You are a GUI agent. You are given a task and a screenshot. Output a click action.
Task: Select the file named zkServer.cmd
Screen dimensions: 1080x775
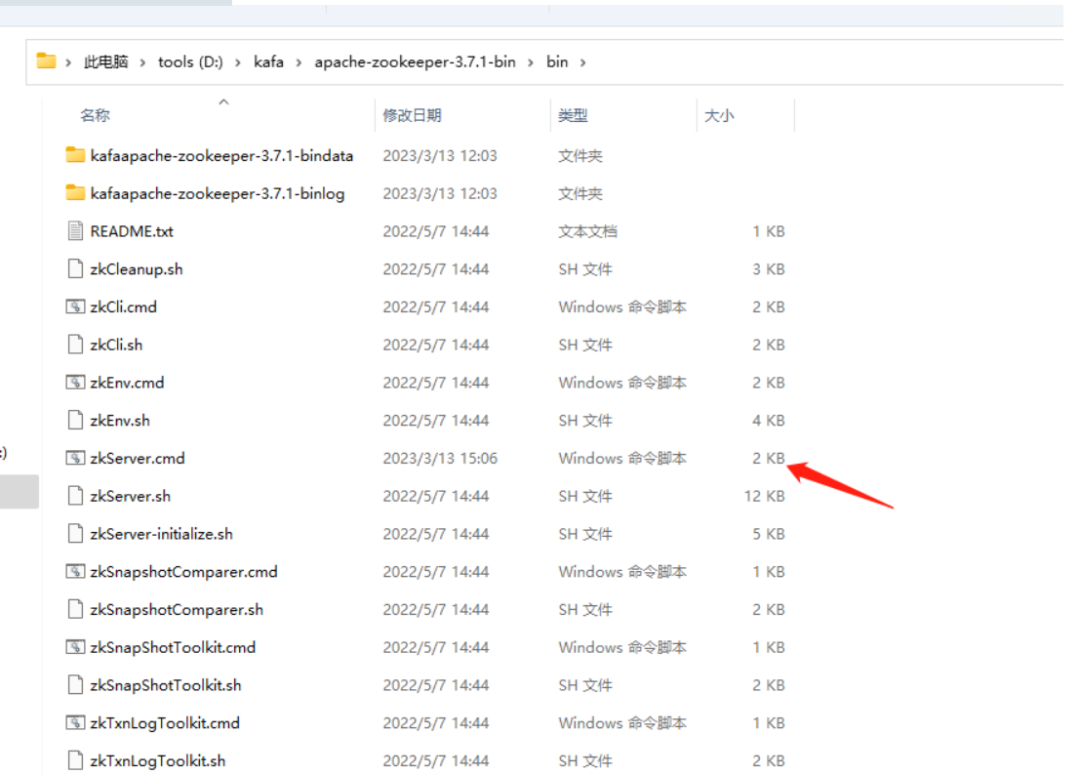pyautogui.click(x=138, y=458)
